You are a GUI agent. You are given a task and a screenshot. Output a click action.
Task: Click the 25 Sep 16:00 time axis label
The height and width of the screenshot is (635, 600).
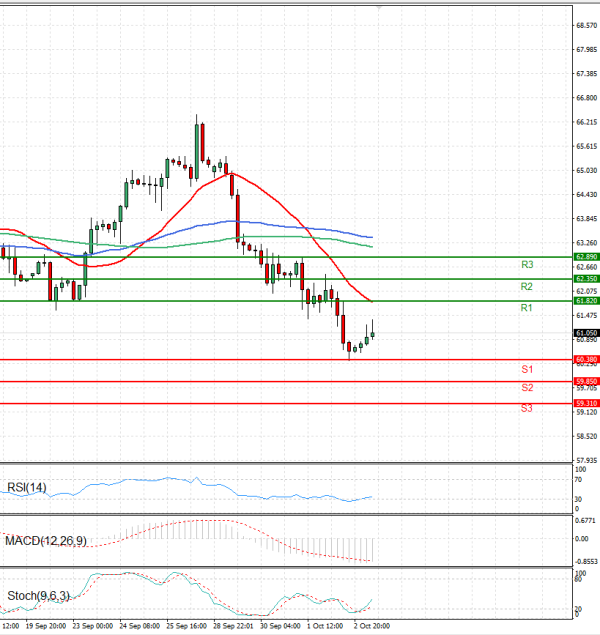tap(186, 625)
